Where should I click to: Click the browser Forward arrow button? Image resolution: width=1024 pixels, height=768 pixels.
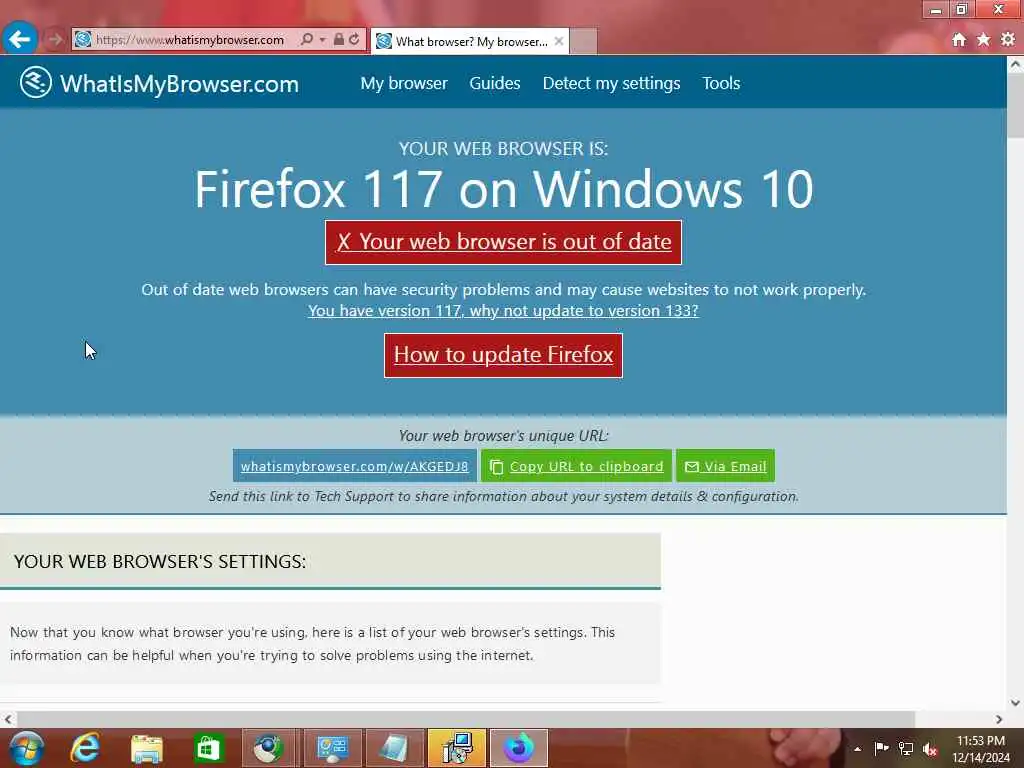(x=55, y=39)
